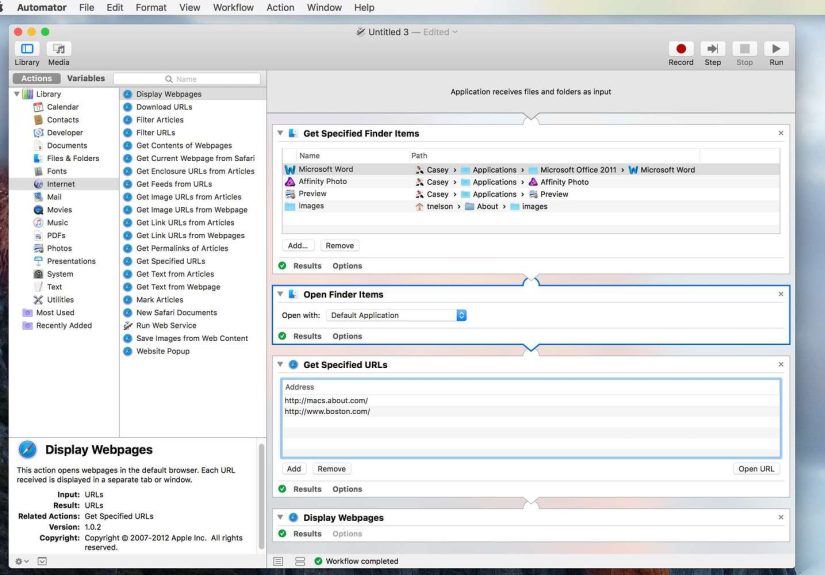825x575 pixels.
Task: Select the Run Web Service action
Action: tap(193, 326)
